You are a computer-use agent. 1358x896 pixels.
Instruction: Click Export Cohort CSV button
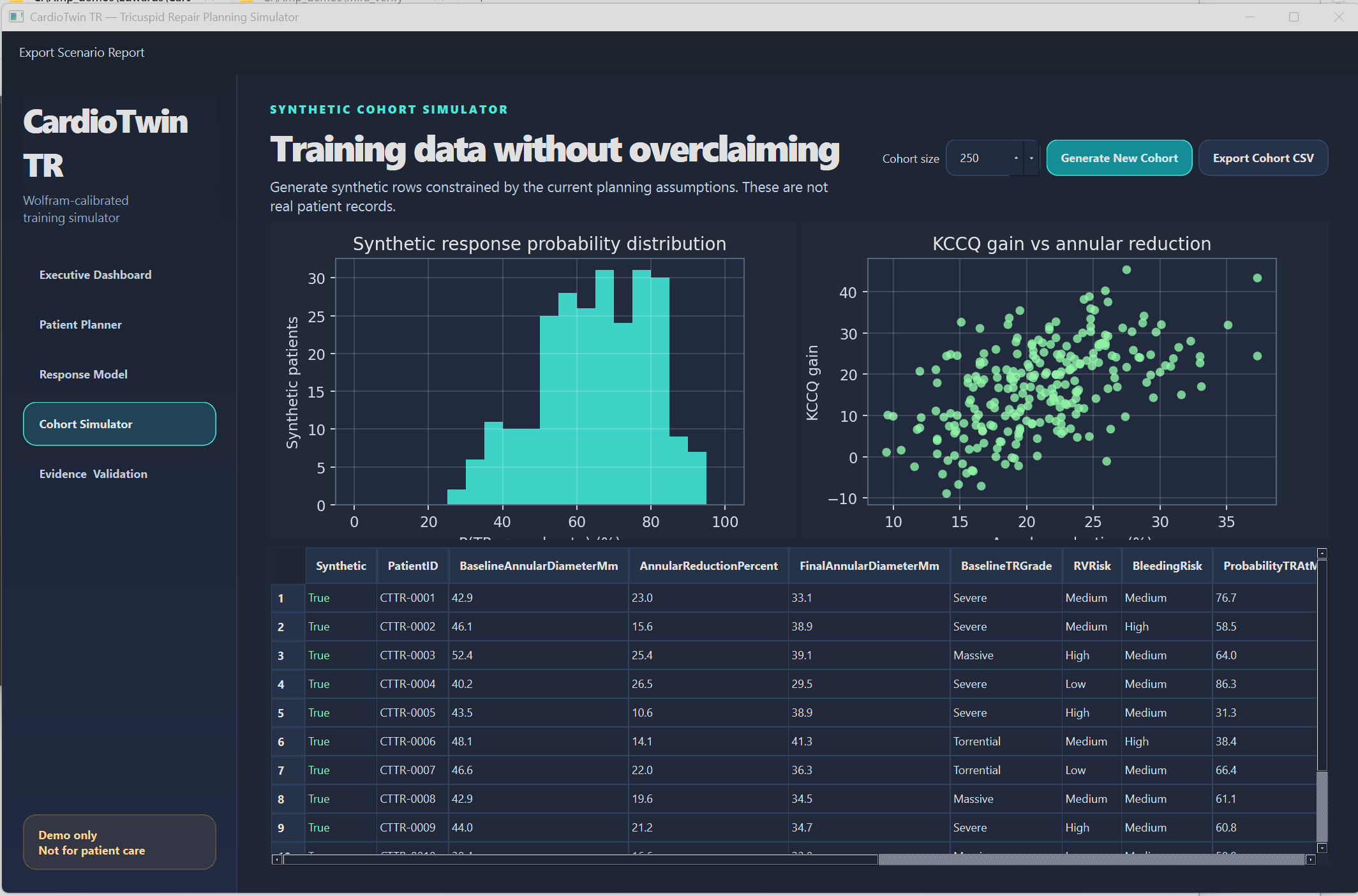tap(1263, 158)
